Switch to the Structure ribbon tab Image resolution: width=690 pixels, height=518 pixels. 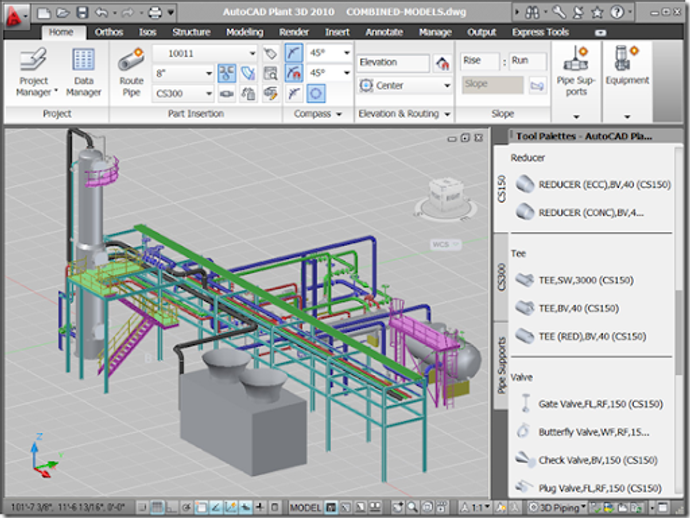click(x=190, y=32)
